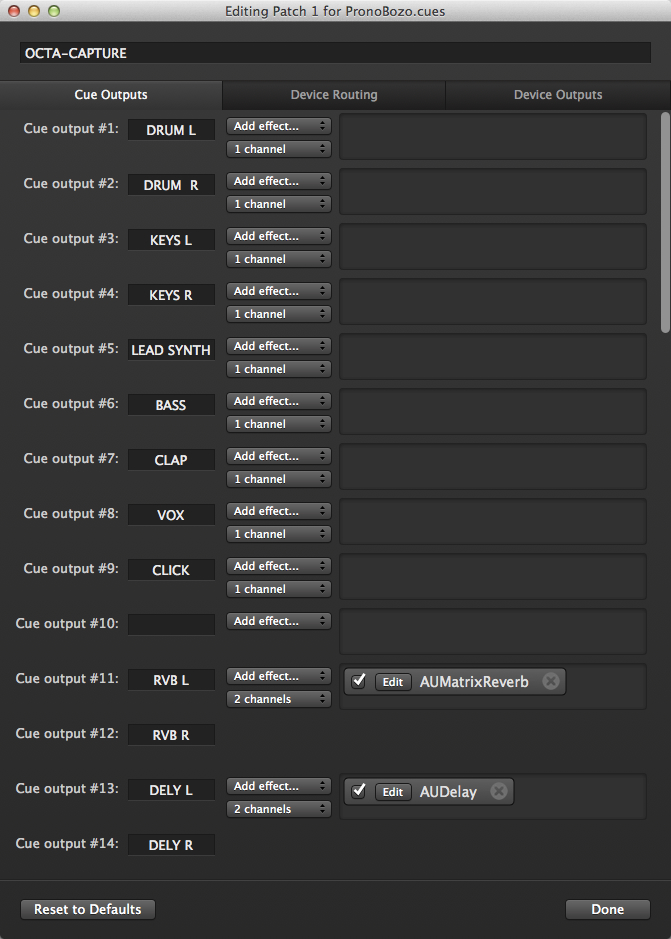Click the OCTA-CAPTURE patch name field
The height and width of the screenshot is (939, 671).
coord(335,53)
